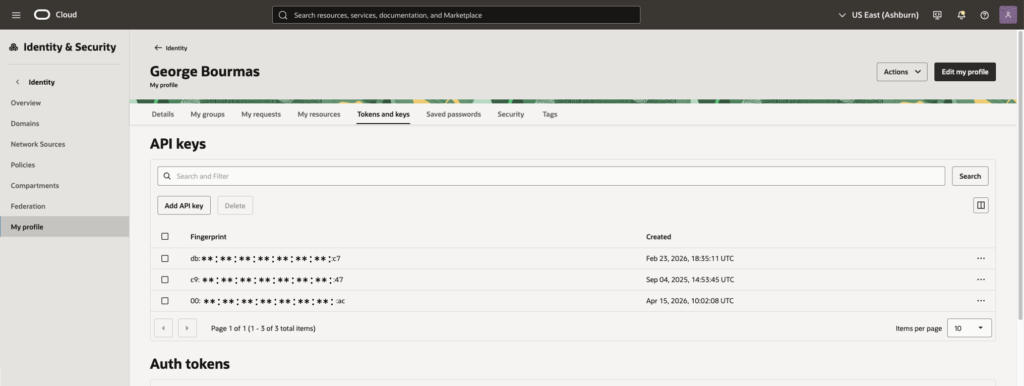Screen dimensions: 1024x386
Task: Go to previous page of API keys
Action: pyautogui.click(x=163, y=328)
